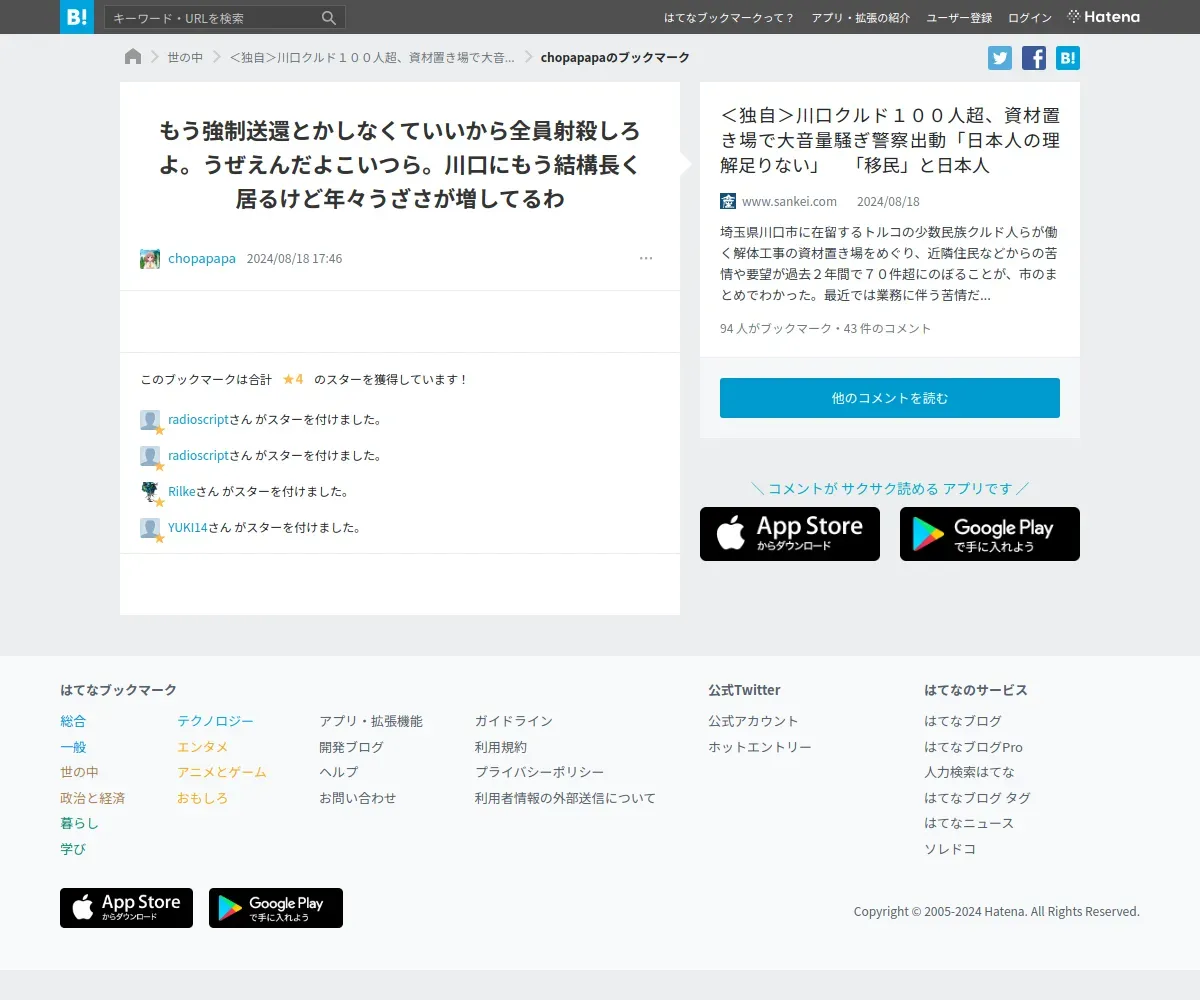Open 公式アカウント Twitter link

(x=753, y=721)
